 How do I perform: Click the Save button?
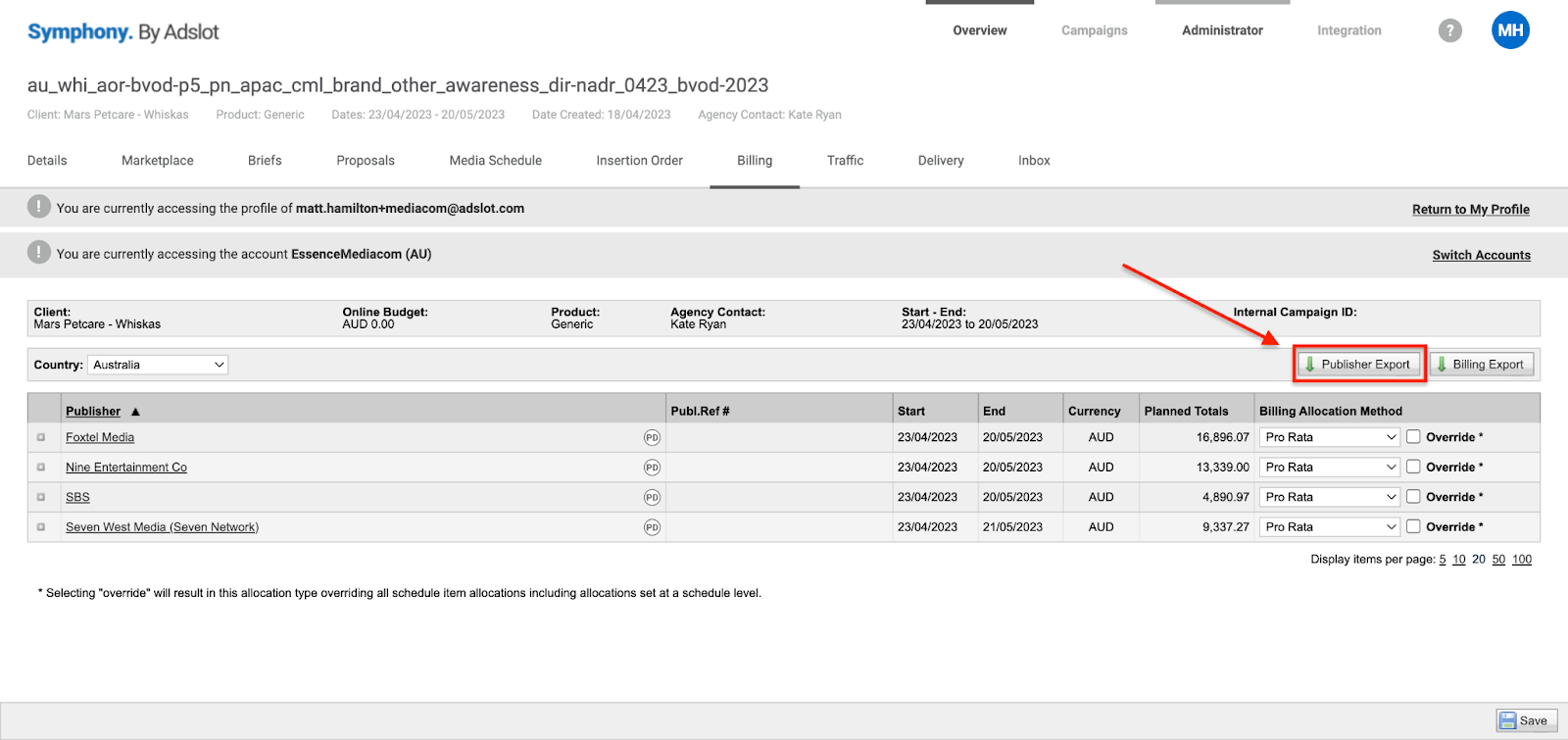coord(1526,720)
